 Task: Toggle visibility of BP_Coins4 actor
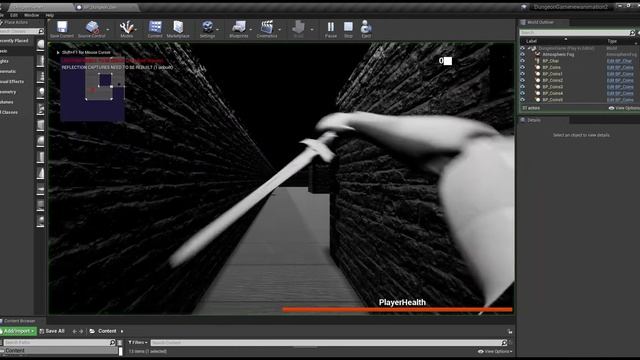[522, 93]
